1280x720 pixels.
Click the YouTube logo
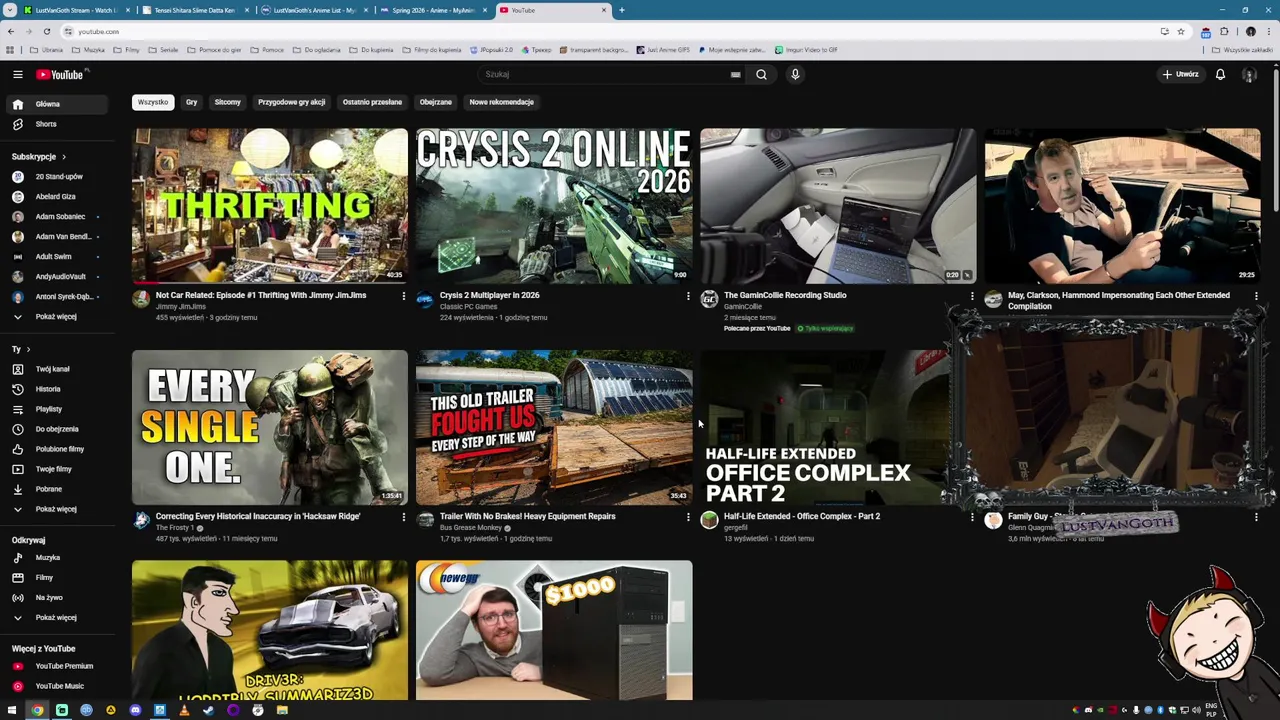(60, 74)
